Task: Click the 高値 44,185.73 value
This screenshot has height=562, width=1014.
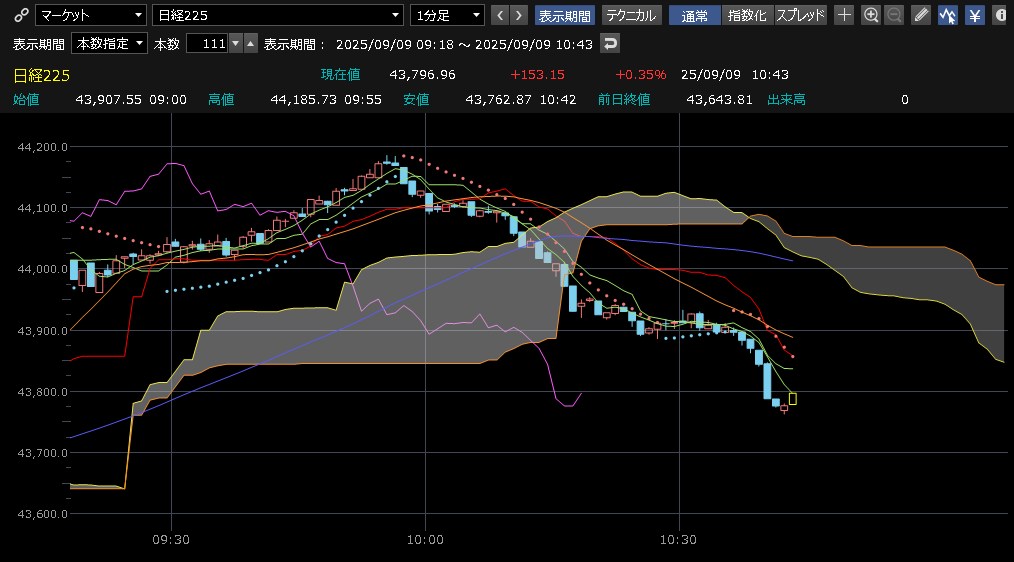Action: (x=303, y=100)
